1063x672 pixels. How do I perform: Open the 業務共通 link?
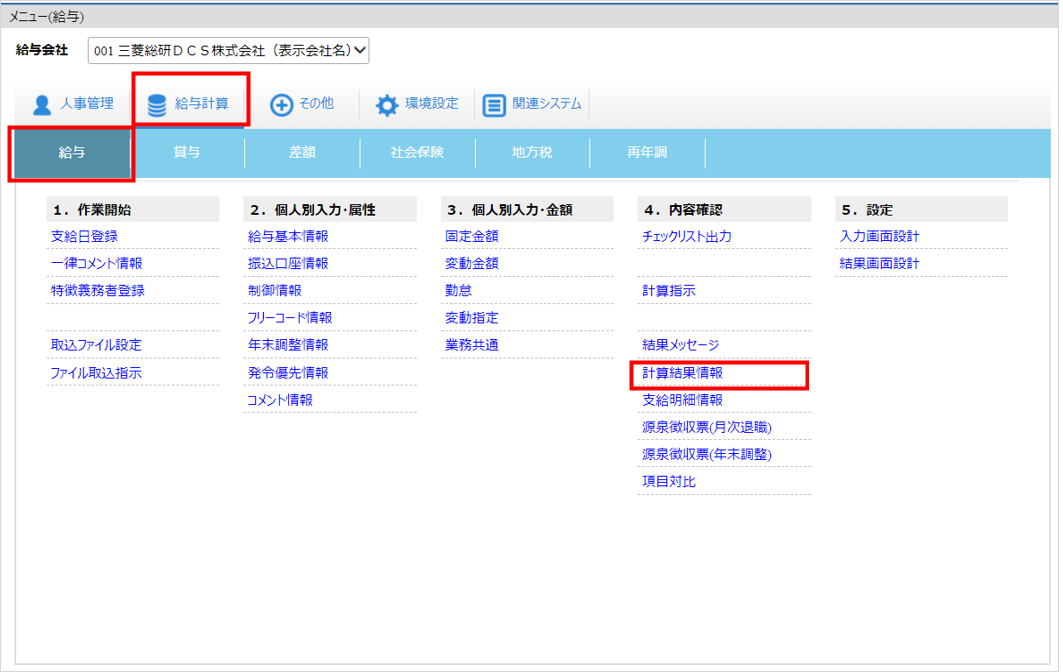point(472,345)
